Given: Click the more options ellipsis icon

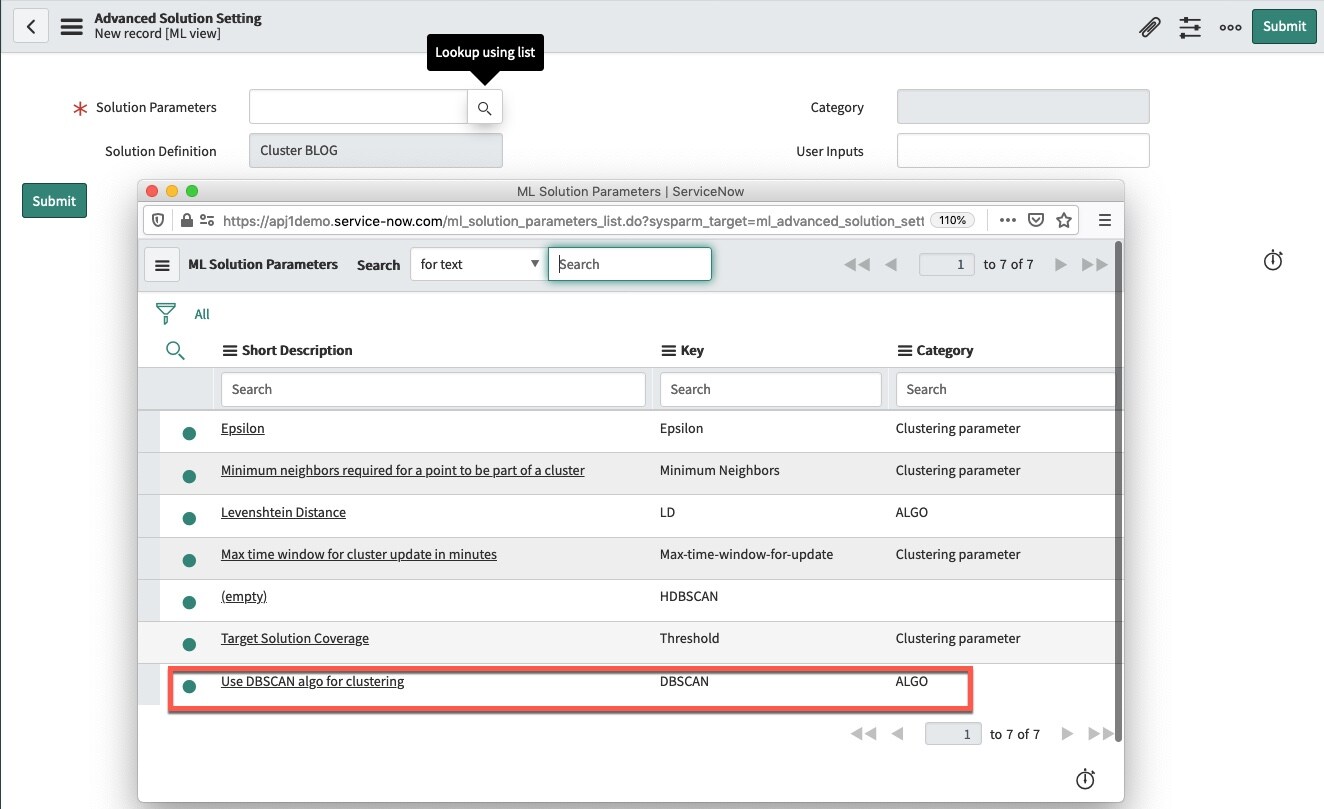Looking at the screenshot, I should [1230, 27].
